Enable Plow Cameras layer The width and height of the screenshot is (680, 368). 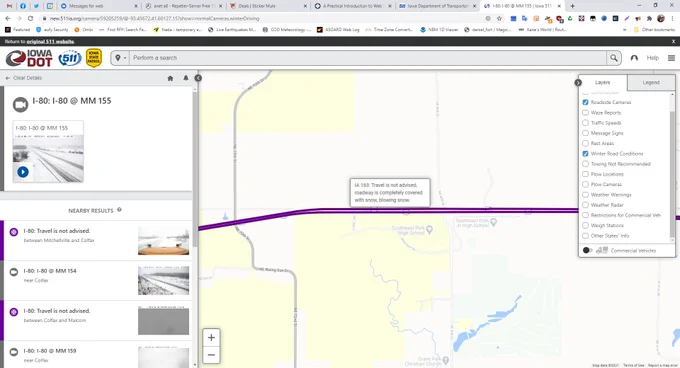click(x=585, y=185)
